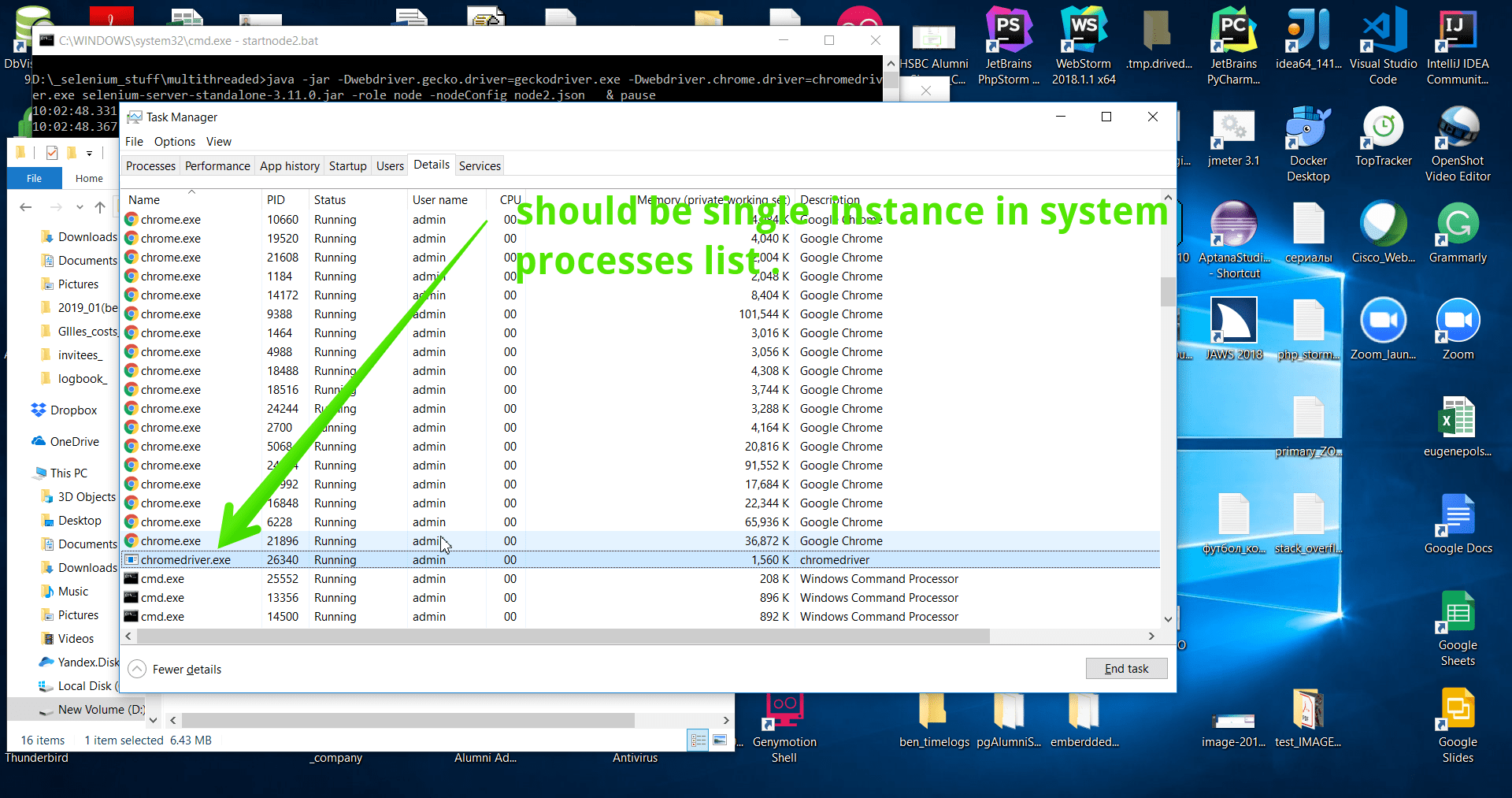
Task: Click the Up navigation arrow in Explorer
Action: (x=99, y=207)
